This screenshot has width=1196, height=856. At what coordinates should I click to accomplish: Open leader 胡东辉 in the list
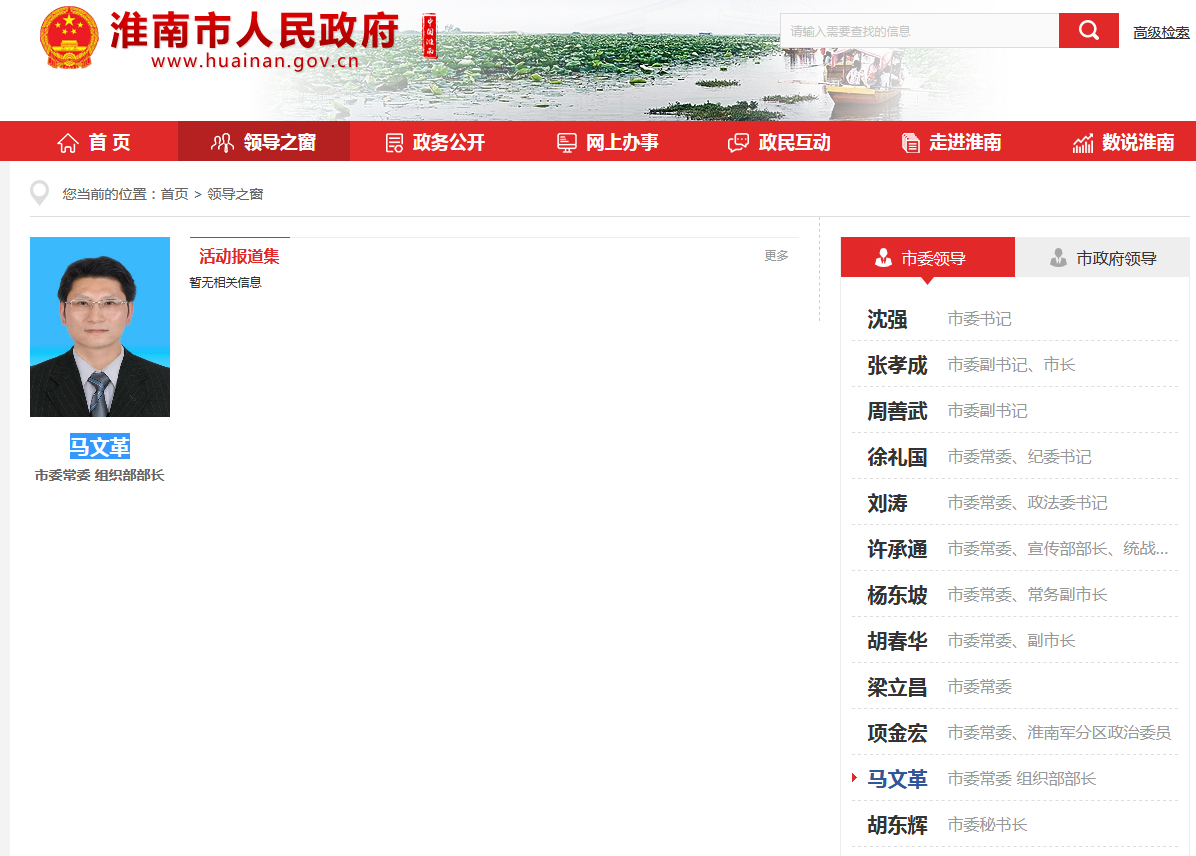[897, 825]
